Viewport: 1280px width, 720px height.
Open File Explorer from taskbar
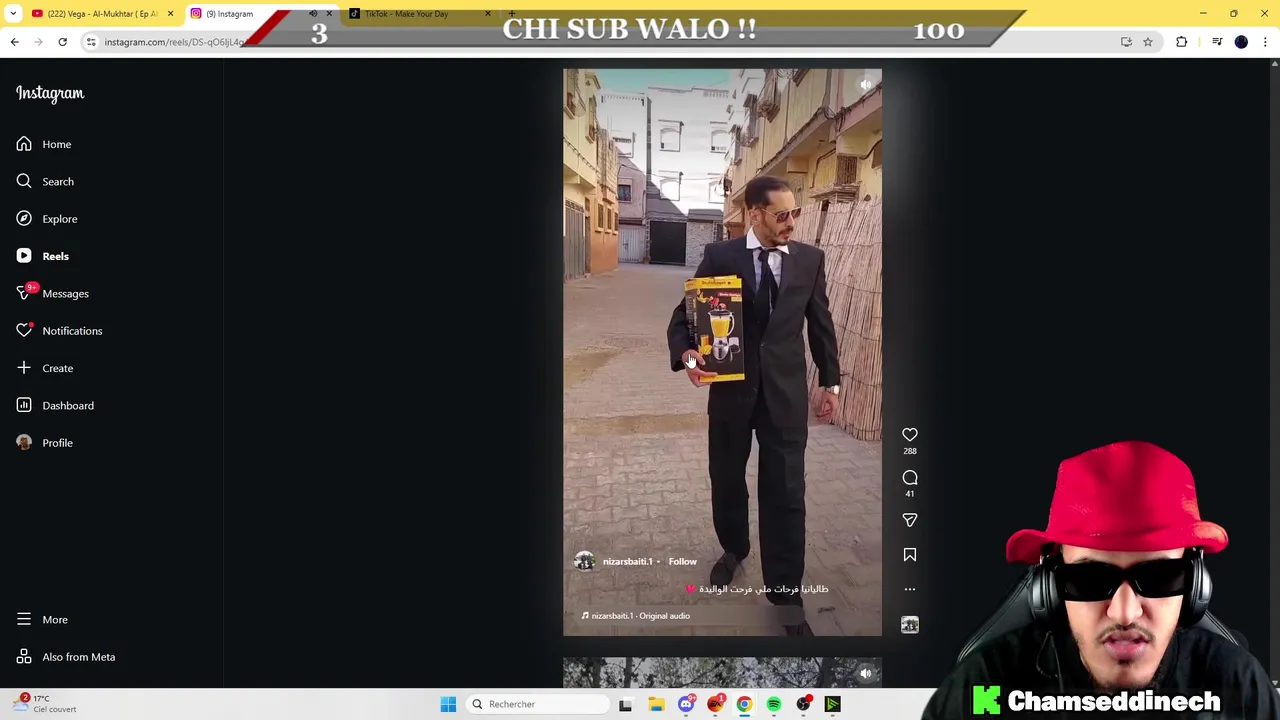pyautogui.click(x=656, y=704)
